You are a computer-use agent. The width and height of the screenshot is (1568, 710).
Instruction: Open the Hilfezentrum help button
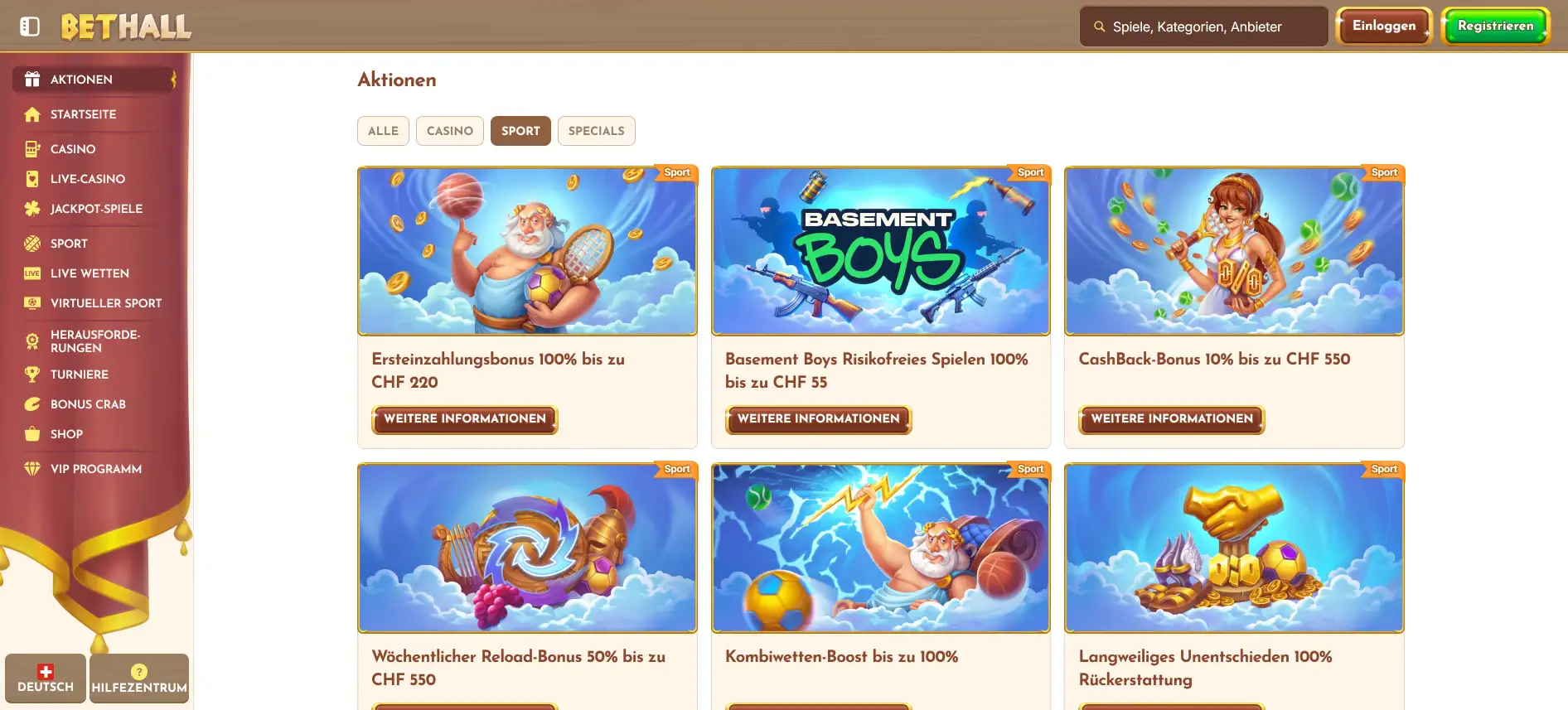pyautogui.click(x=139, y=679)
